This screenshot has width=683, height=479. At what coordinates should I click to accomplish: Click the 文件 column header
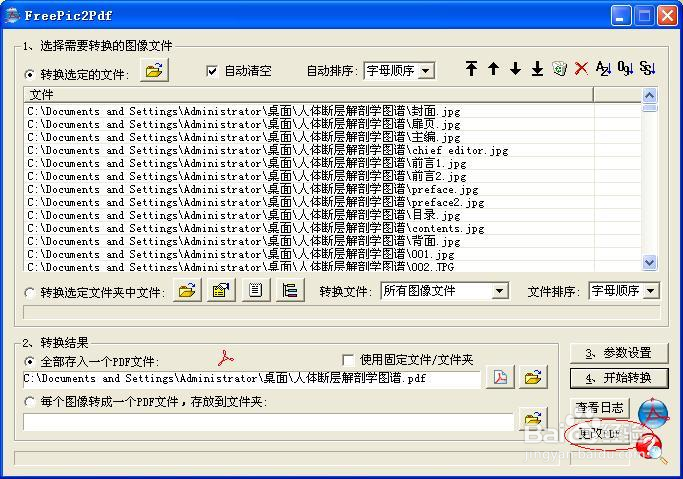pos(308,94)
